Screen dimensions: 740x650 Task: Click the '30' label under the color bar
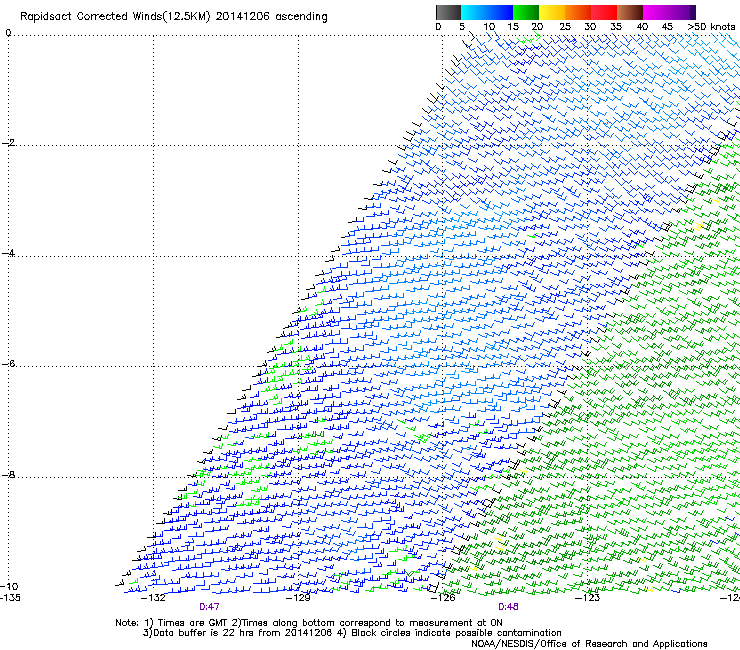(x=590, y=27)
